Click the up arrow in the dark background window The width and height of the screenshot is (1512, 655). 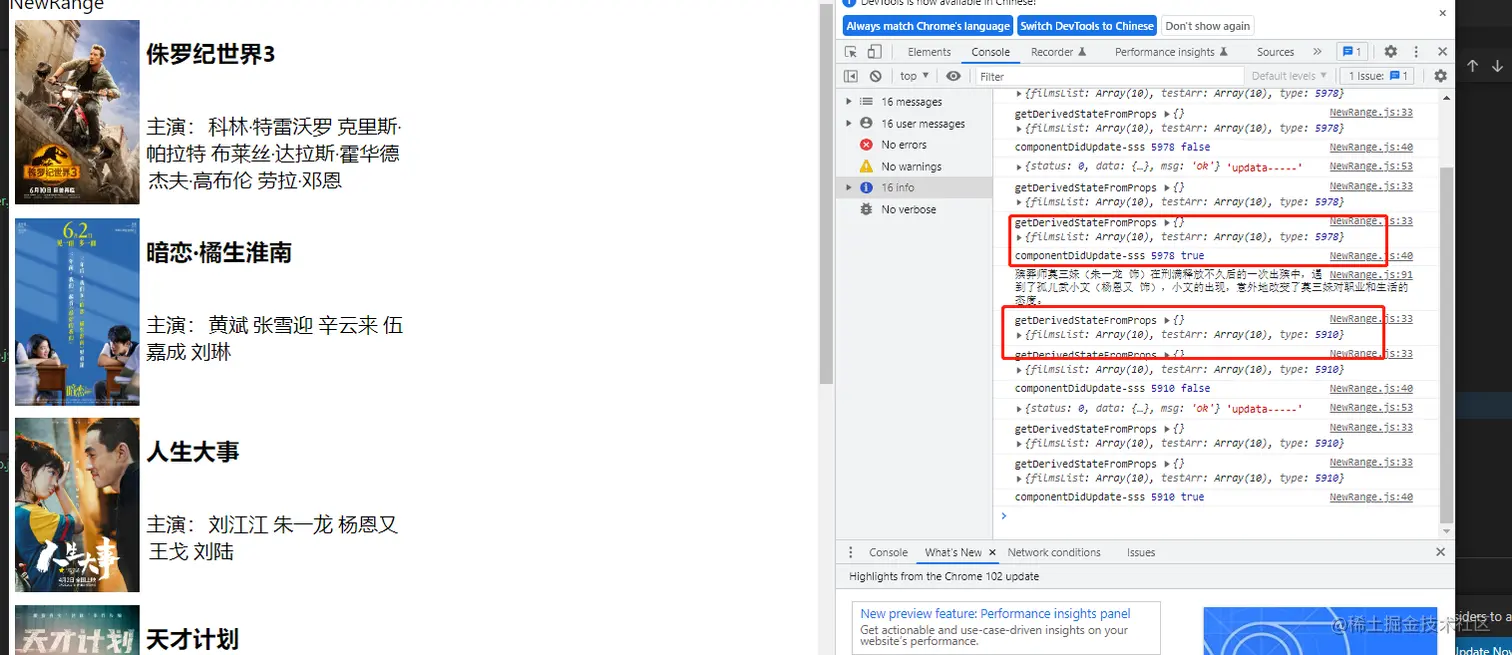(x=1472, y=66)
